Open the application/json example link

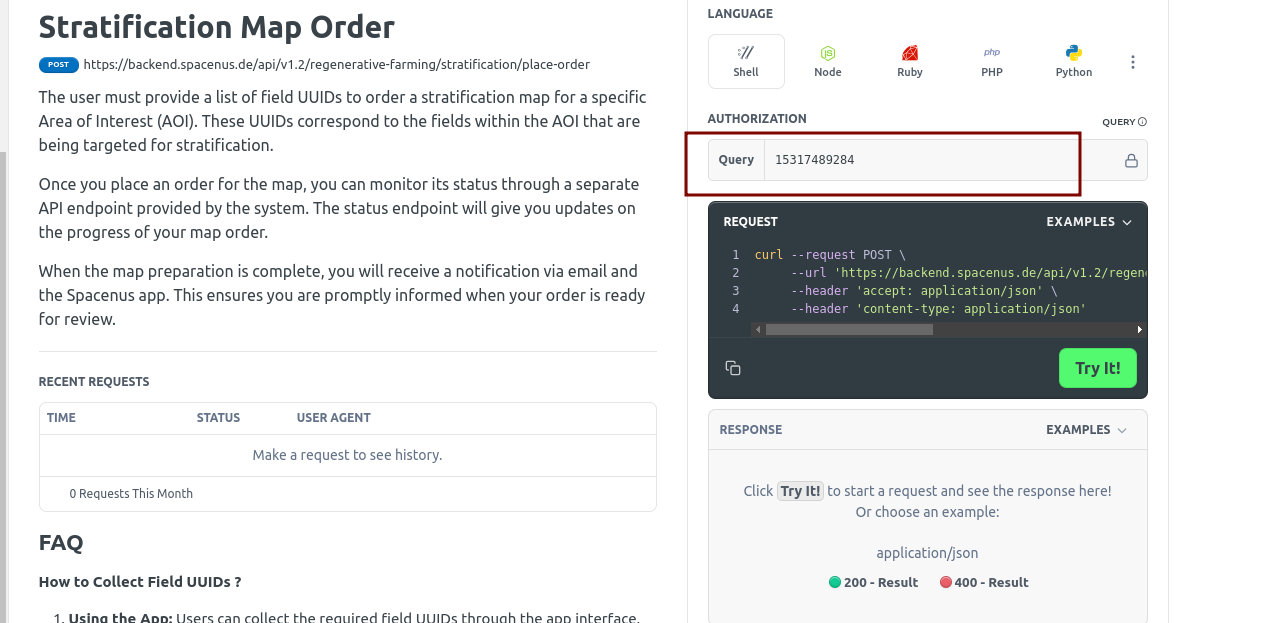(927, 552)
